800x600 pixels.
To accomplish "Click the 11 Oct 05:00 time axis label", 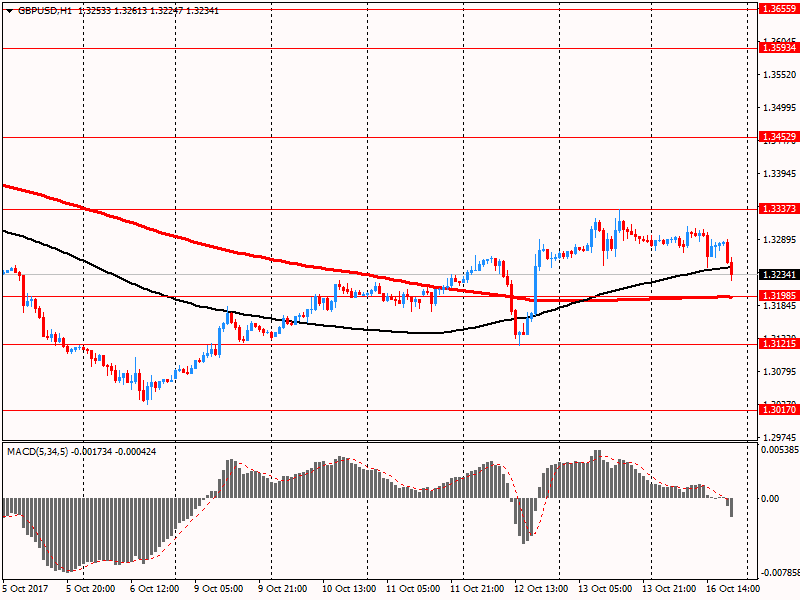I will (413, 589).
